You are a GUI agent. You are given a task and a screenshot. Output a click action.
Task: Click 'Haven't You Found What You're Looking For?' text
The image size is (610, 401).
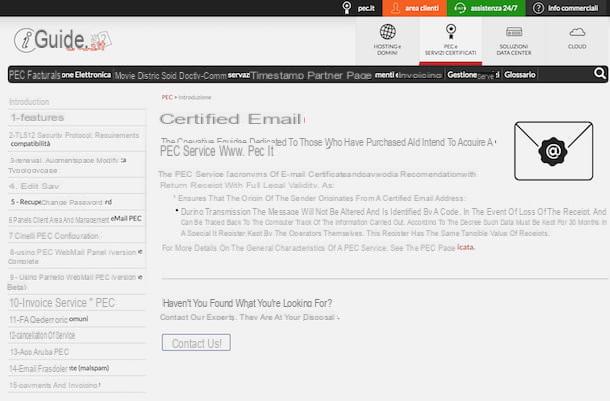tap(247, 303)
